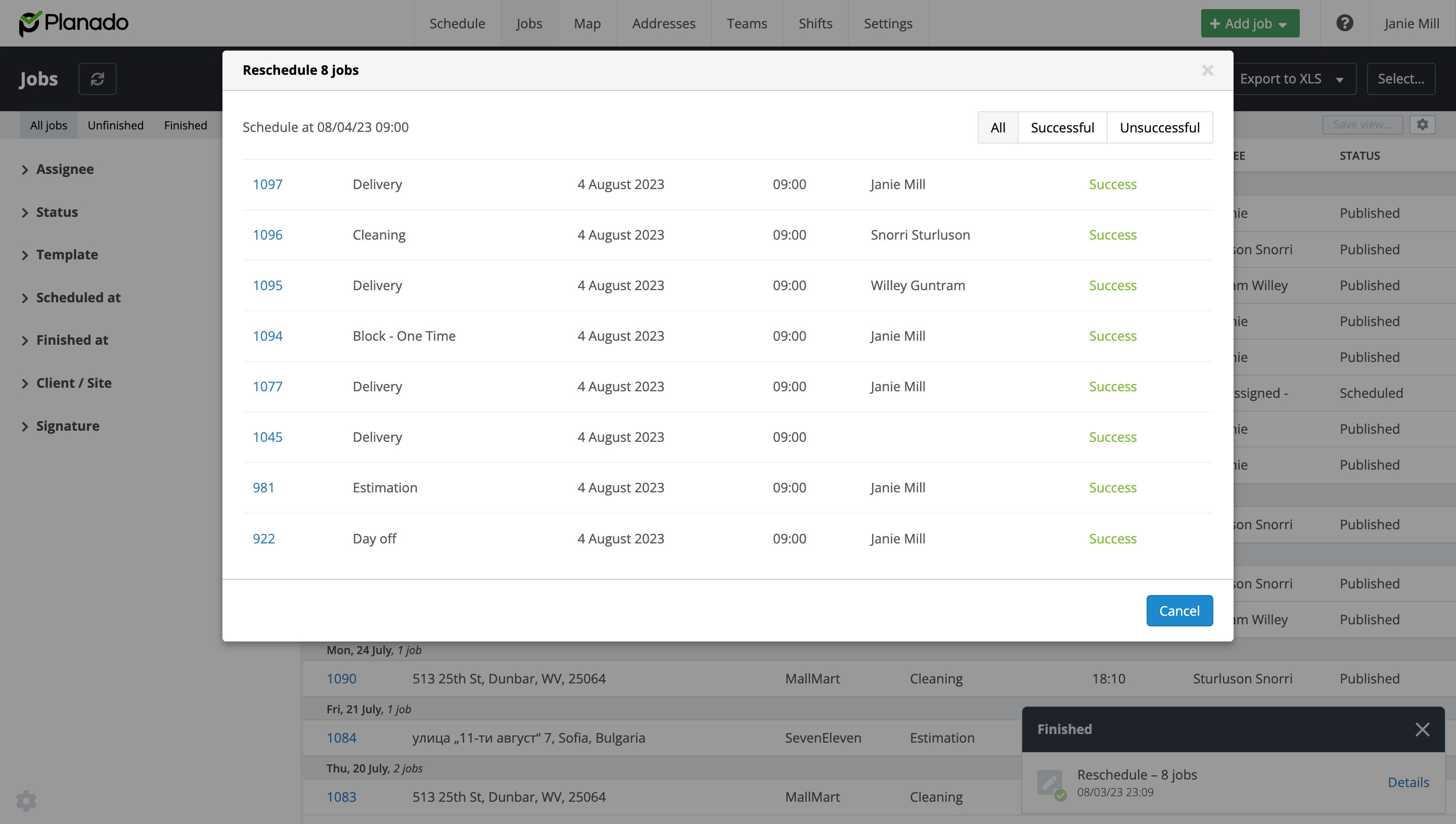Open the help question mark icon
The image size is (1456, 824).
point(1344,23)
